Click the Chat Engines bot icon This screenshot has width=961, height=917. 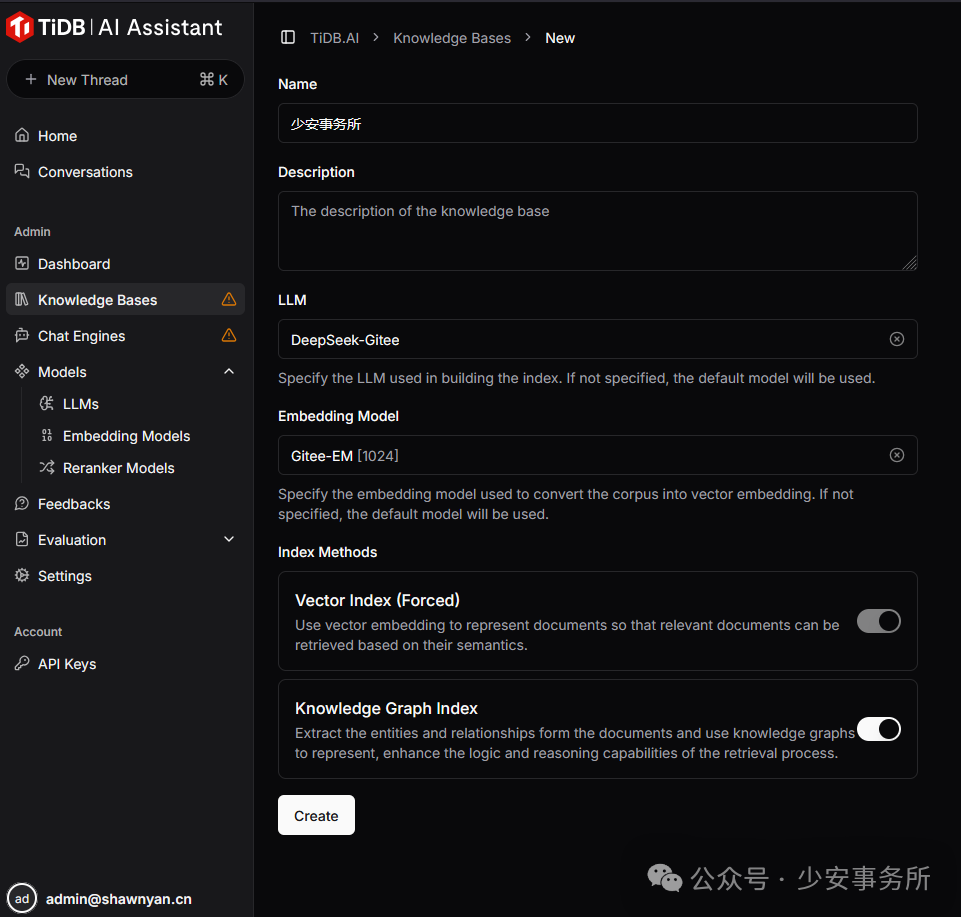coord(22,335)
